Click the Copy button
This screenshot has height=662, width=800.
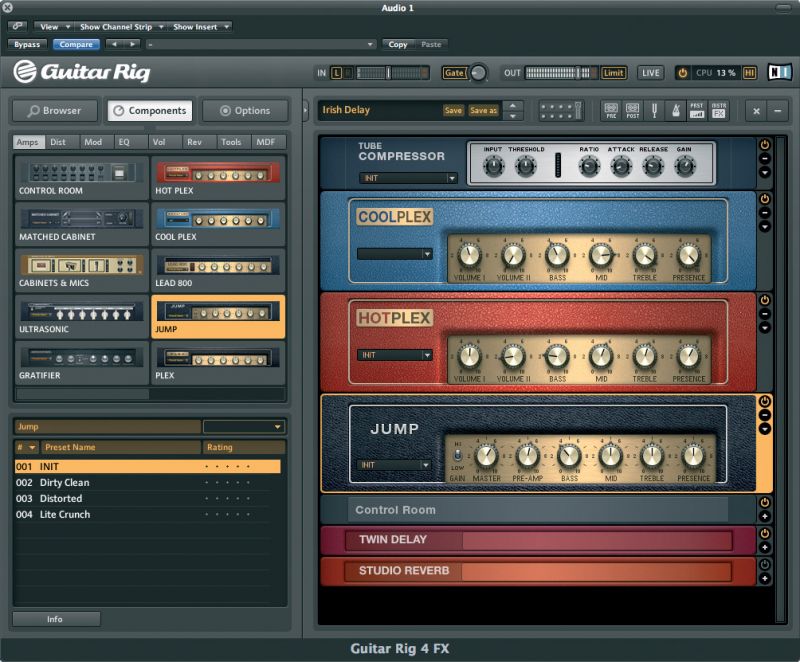[x=398, y=44]
